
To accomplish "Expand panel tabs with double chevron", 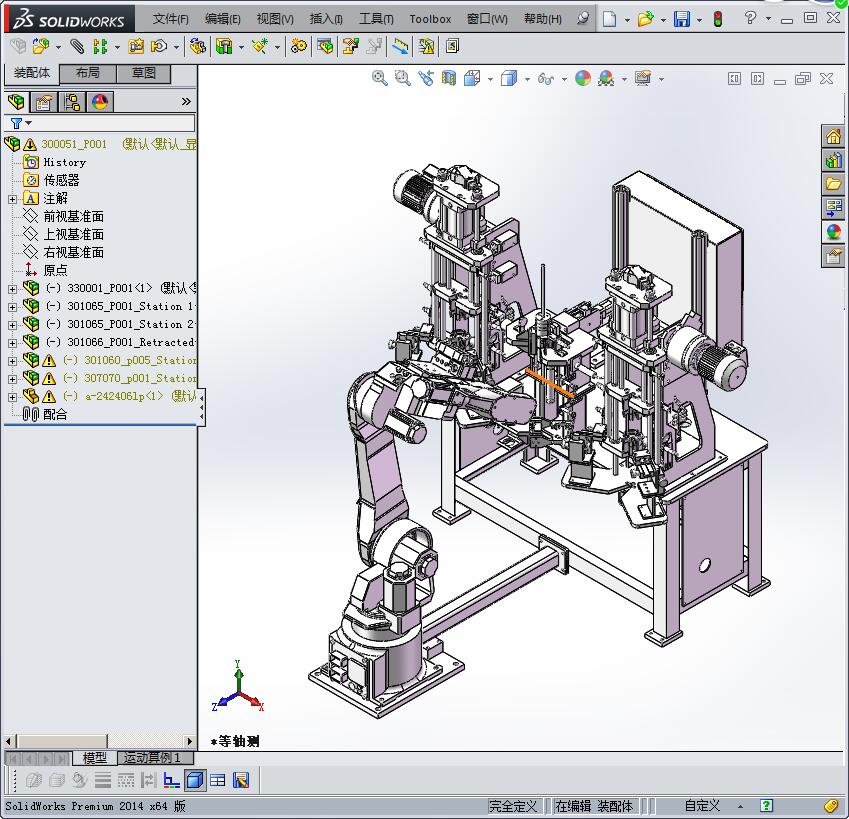I will tap(186, 102).
